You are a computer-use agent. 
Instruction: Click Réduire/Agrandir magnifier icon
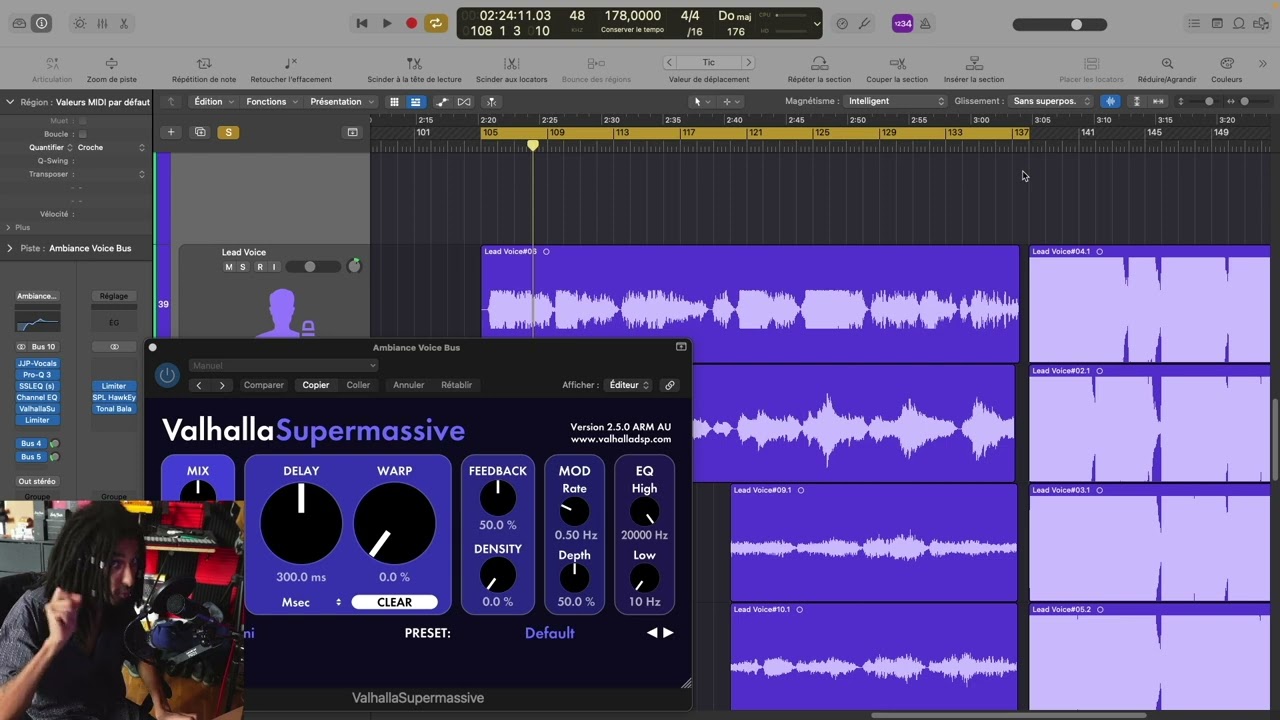tap(1167, 63)
